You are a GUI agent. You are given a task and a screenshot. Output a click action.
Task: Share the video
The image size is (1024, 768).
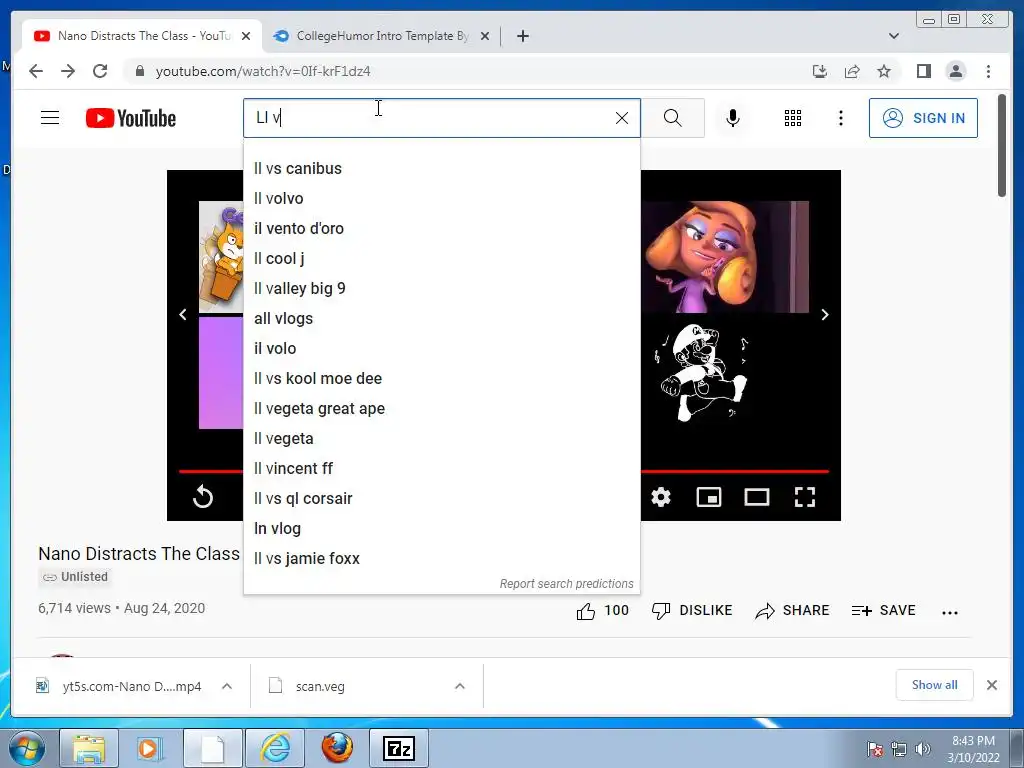792,611
